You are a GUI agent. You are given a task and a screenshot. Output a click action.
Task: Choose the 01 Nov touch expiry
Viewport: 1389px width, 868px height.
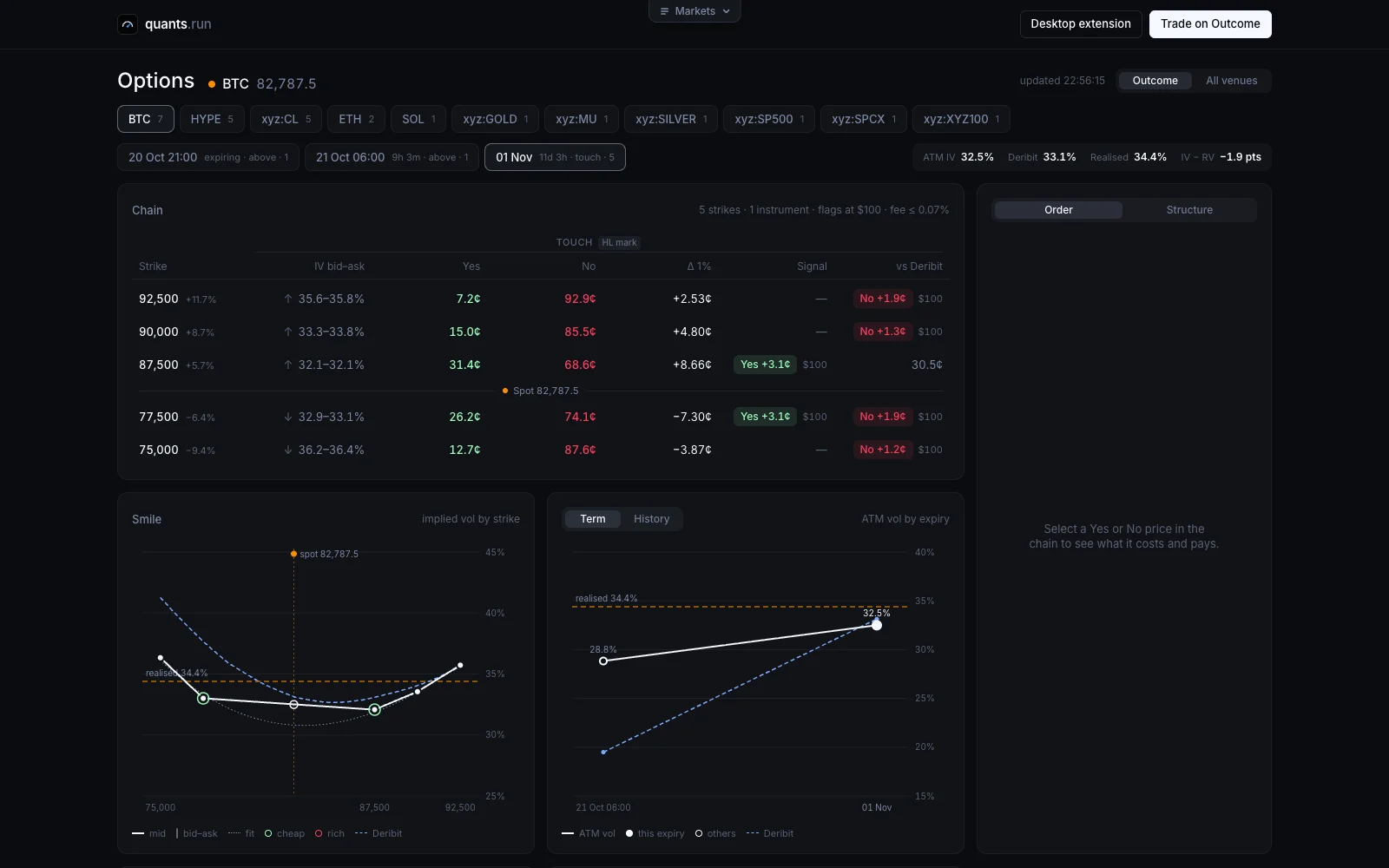tap(555, 157)
